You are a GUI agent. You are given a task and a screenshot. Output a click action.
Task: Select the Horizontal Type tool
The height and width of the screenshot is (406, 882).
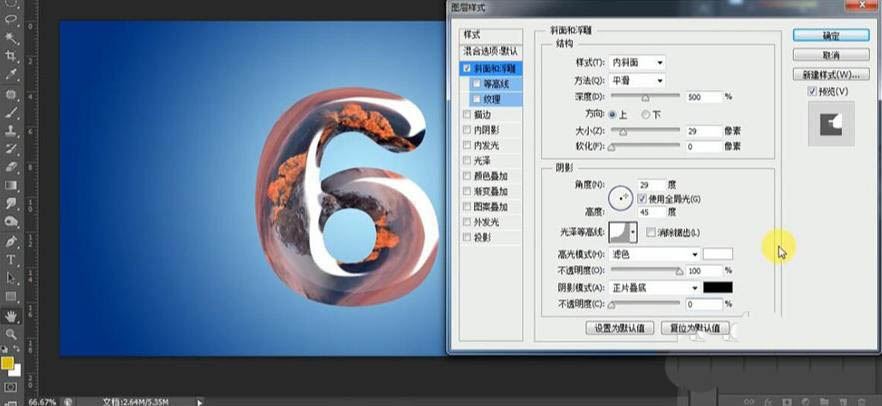coord(11,260)
